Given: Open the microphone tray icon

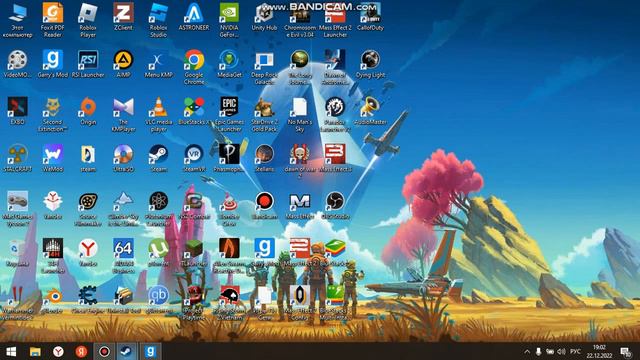Looking at the screenshot, I should tap(538, 351).
